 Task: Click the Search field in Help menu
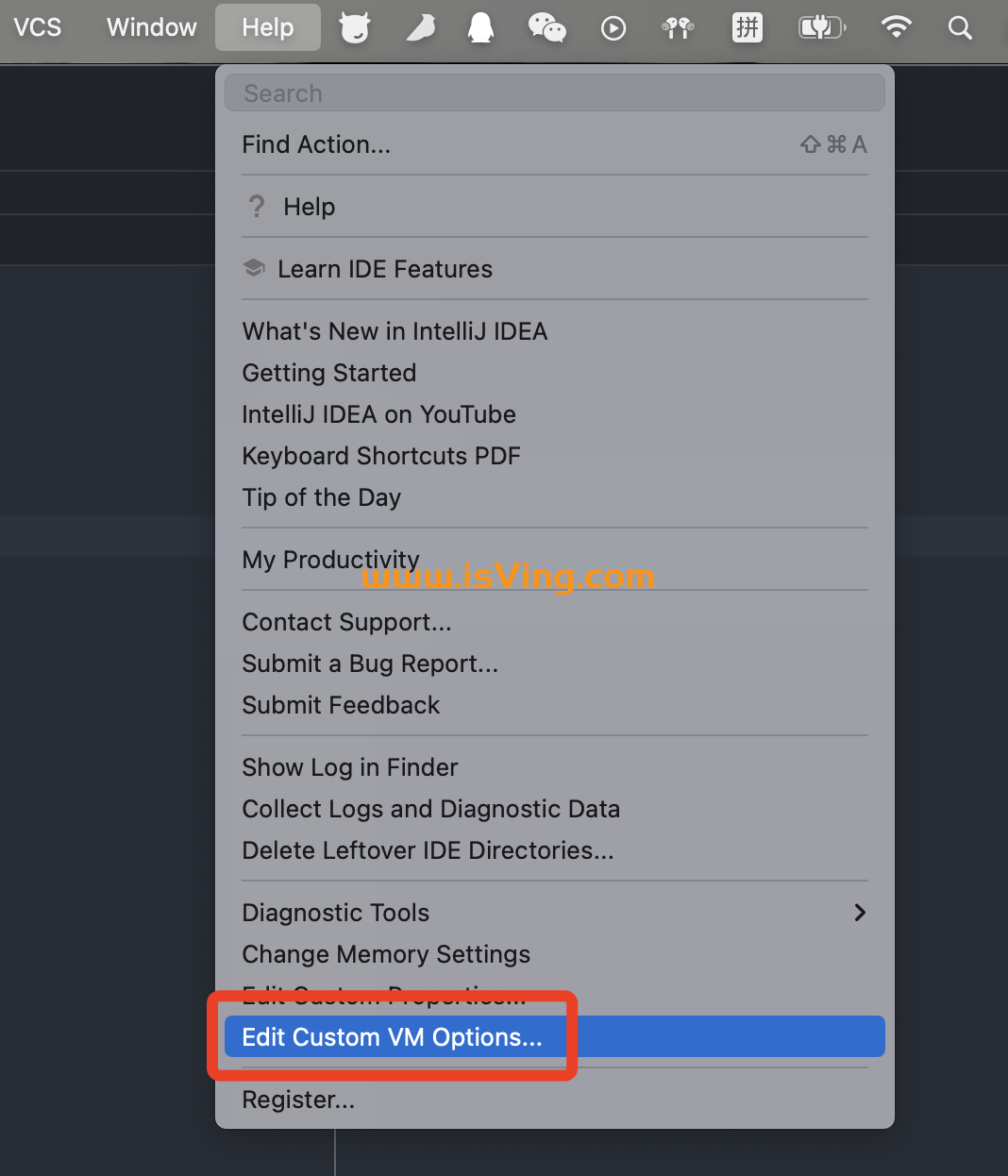pos(554,92)
